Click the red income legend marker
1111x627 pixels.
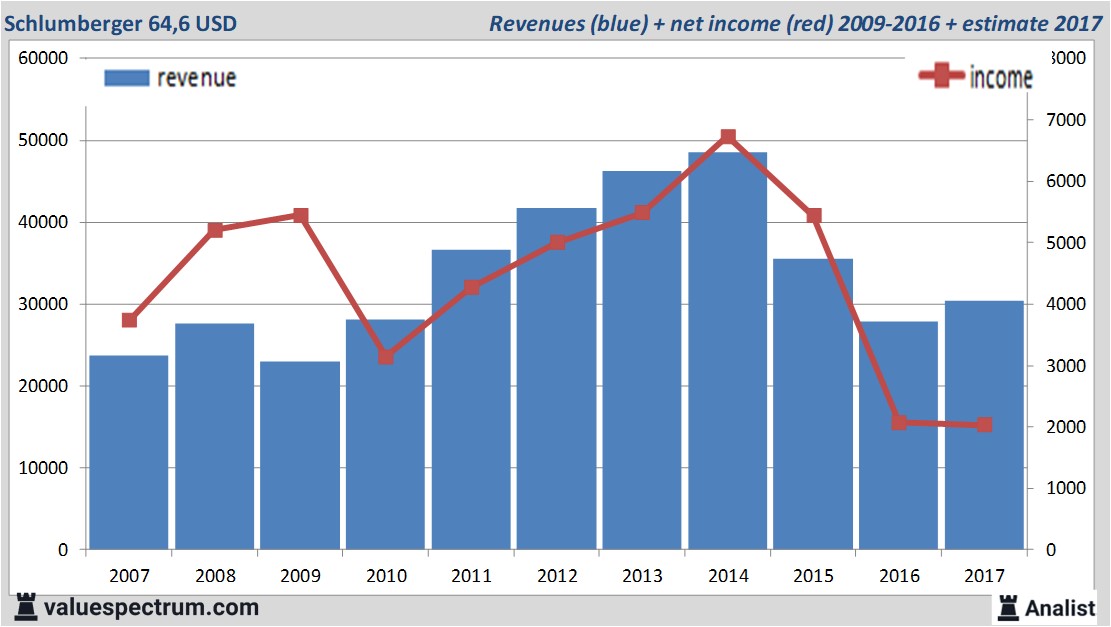(942, 75)
